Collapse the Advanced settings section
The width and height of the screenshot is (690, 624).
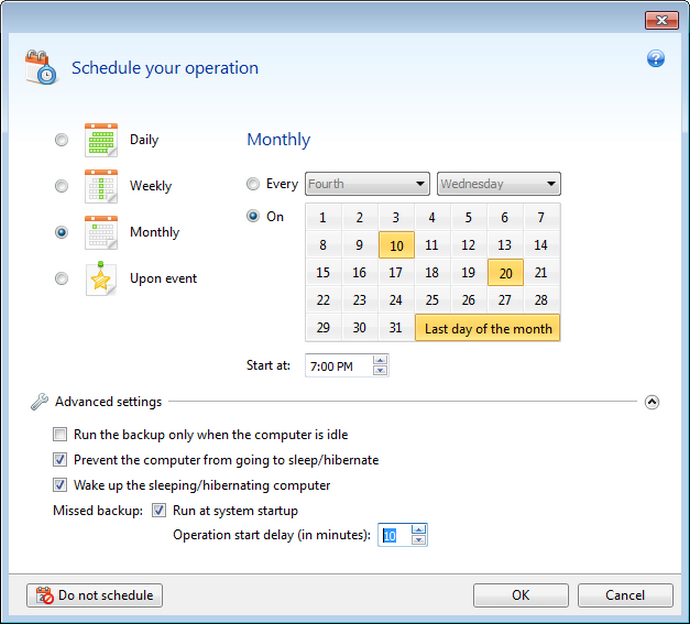click(x=652, y=402)
